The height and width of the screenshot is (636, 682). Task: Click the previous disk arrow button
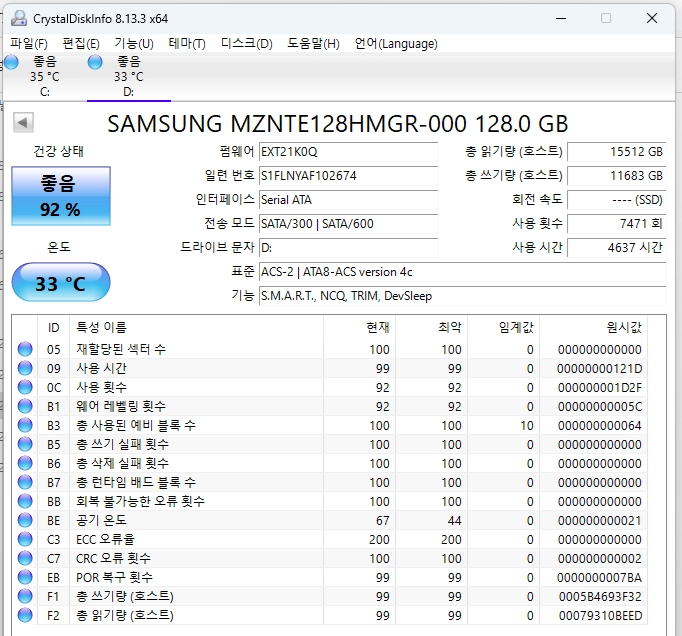point(23,123)
